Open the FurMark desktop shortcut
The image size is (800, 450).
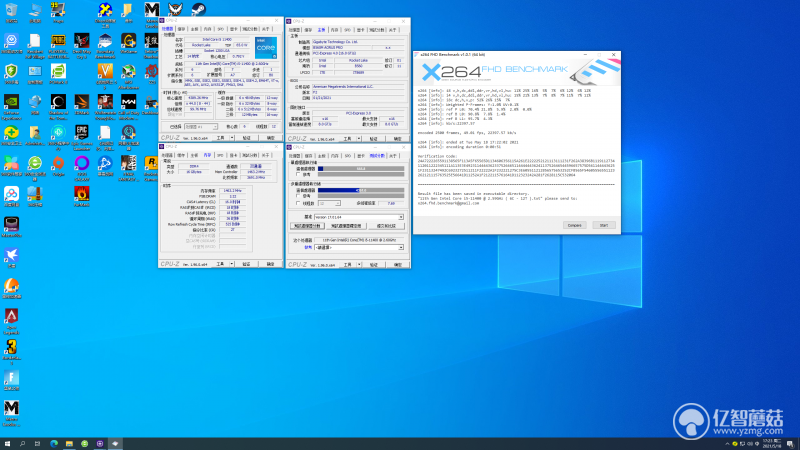pos(82,197)
